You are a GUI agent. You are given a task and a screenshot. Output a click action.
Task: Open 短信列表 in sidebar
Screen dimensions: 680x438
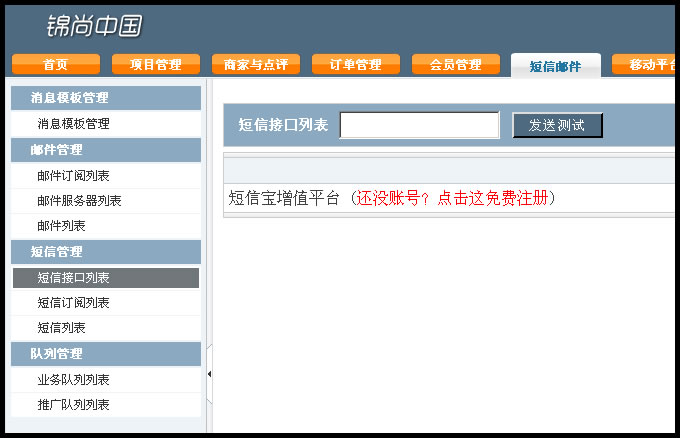pos(106,328)
